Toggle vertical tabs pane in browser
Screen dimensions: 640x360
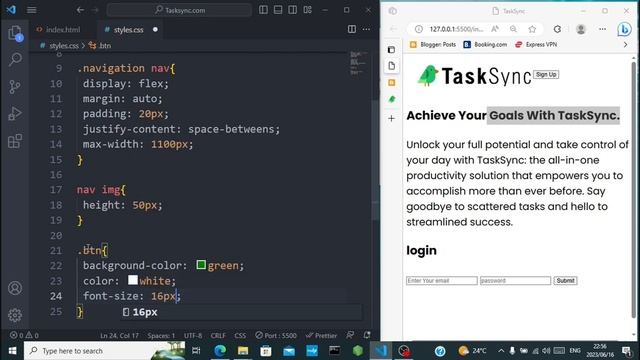(391, 50)
